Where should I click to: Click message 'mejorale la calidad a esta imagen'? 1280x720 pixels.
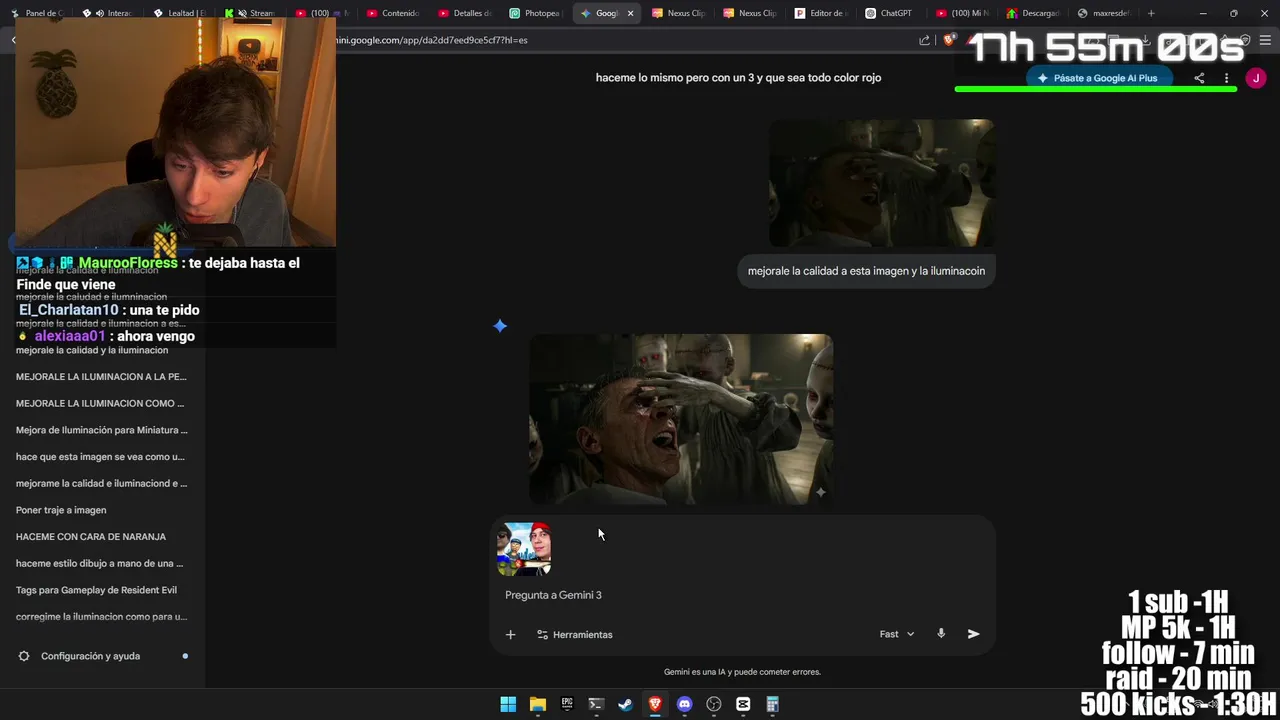coord(866,271)
